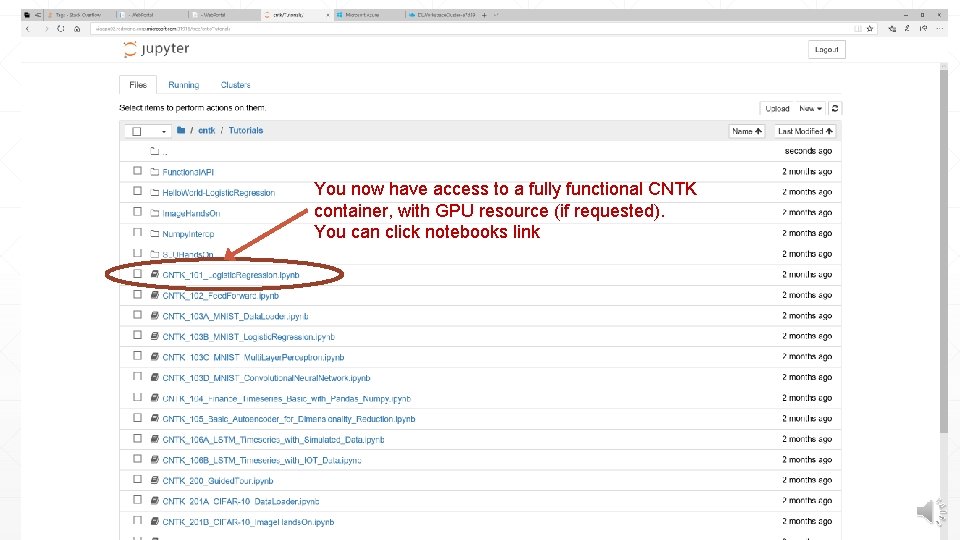
Task: Click the browser forward arrow
Action: pyautogui.click(x=46, y=29)
